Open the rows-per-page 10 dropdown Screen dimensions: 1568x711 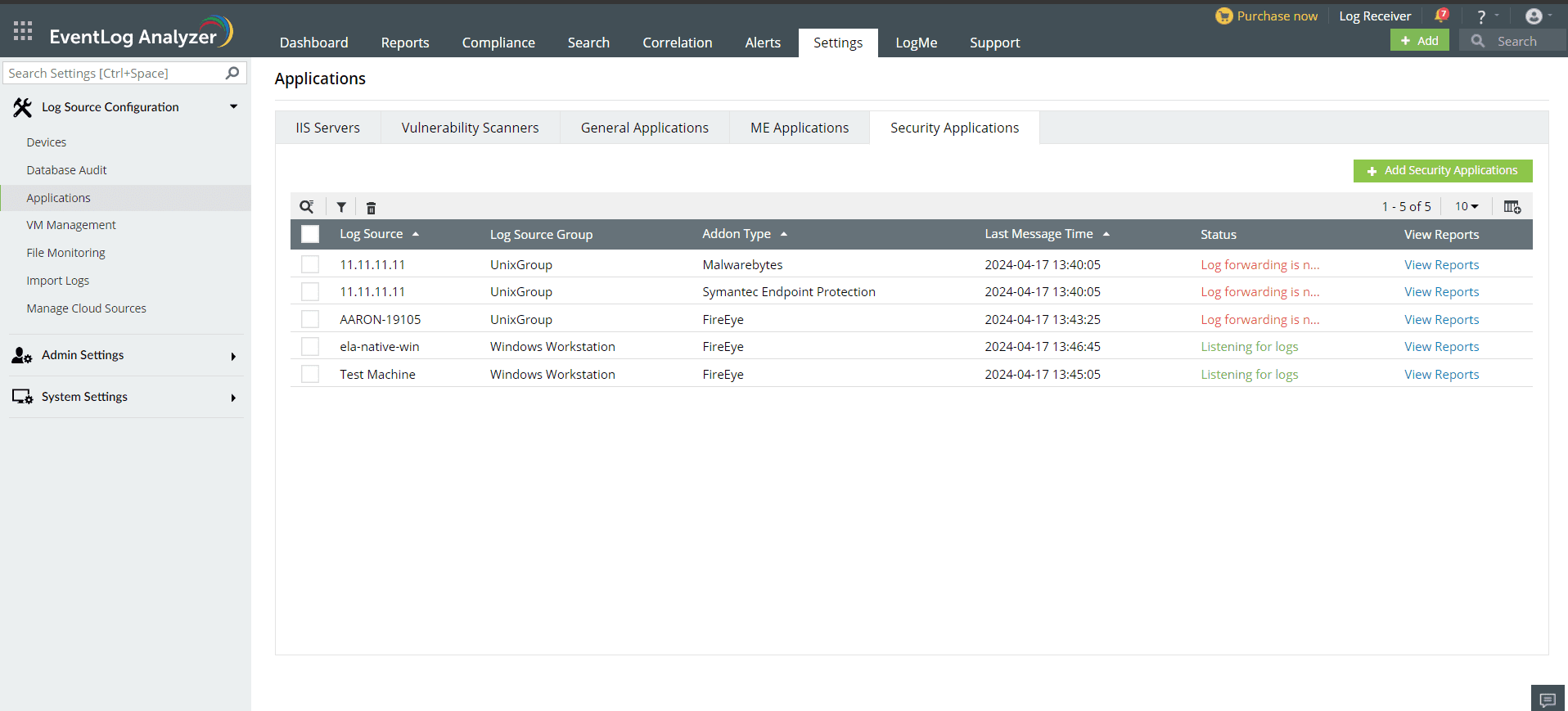point(1467,207)
